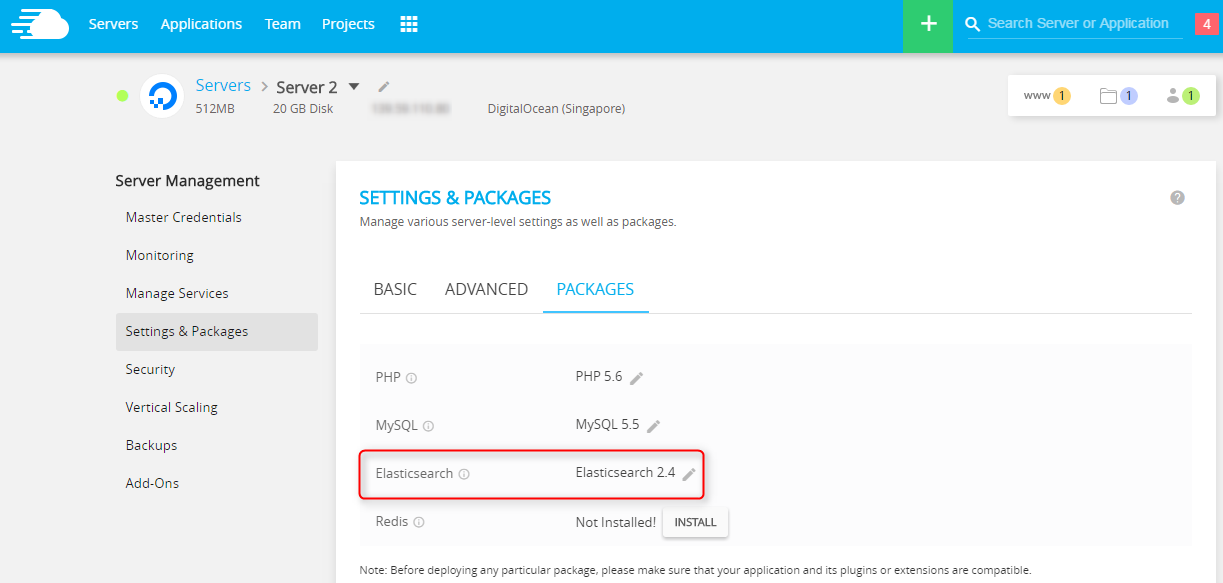Click the Search Server or Application field
The width and height of the screenshot is (1223, 583).
tap(1078, 24)
